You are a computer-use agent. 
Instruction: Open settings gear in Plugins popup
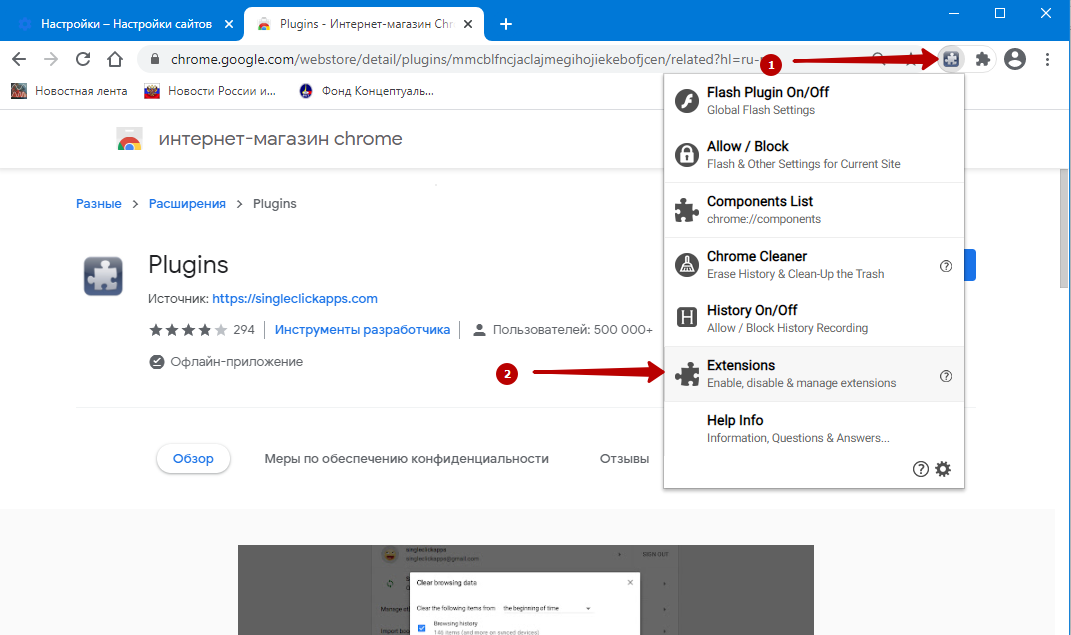click(x=943, y=469)
